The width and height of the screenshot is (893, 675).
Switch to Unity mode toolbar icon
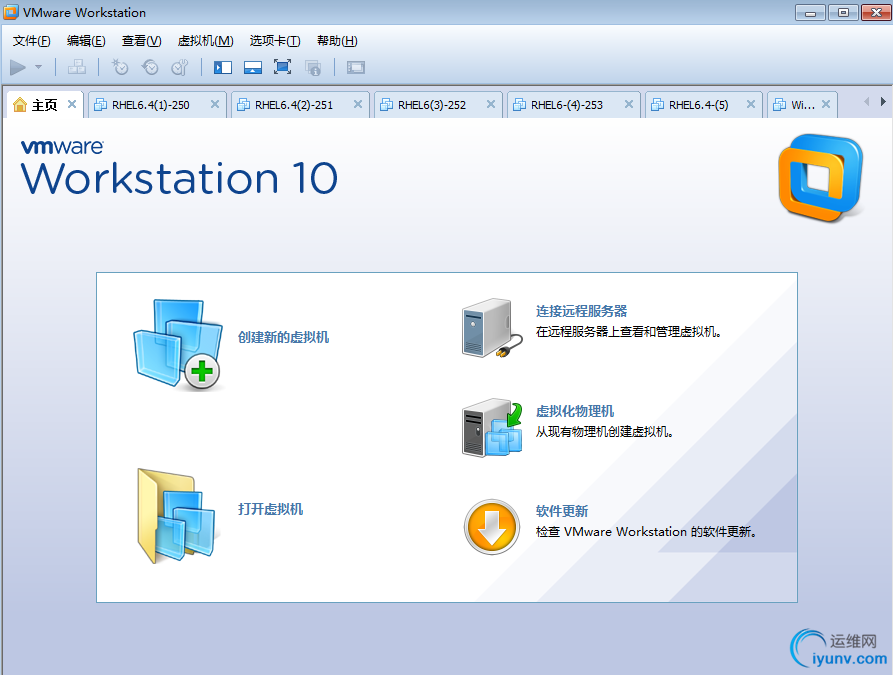click(313, 68)
